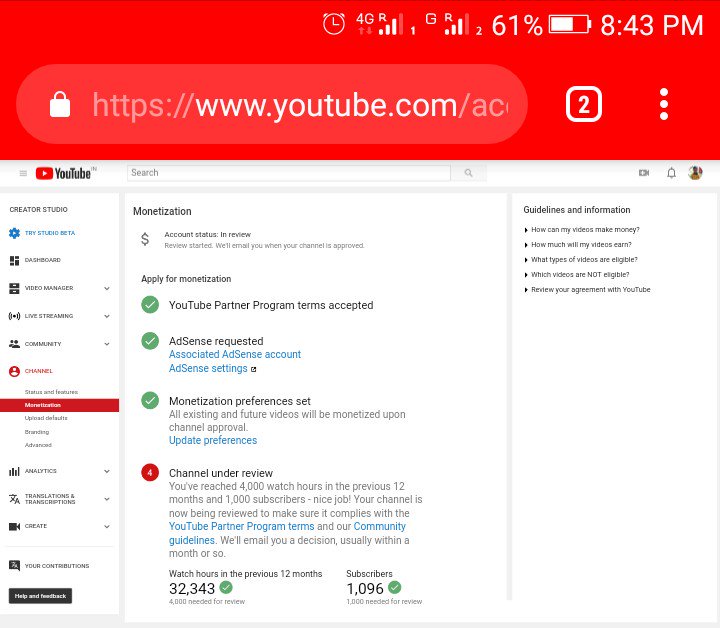
Task: Click the Channel person icon
Action: pyautogui.click(x=14, y=371)
